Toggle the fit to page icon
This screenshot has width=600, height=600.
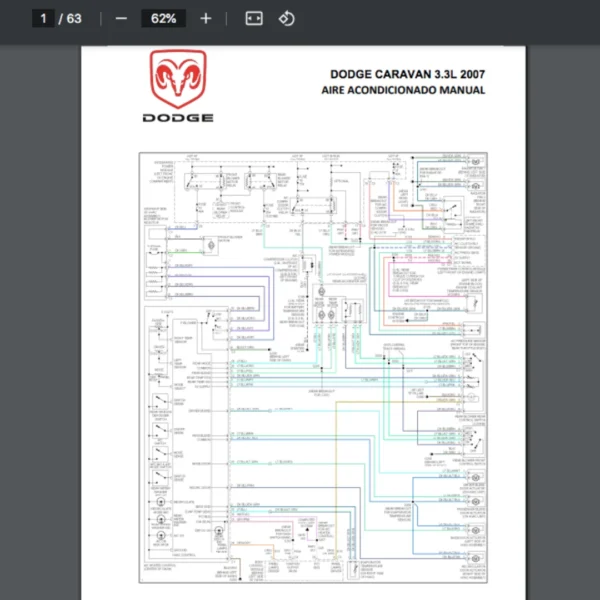(254, 18)
